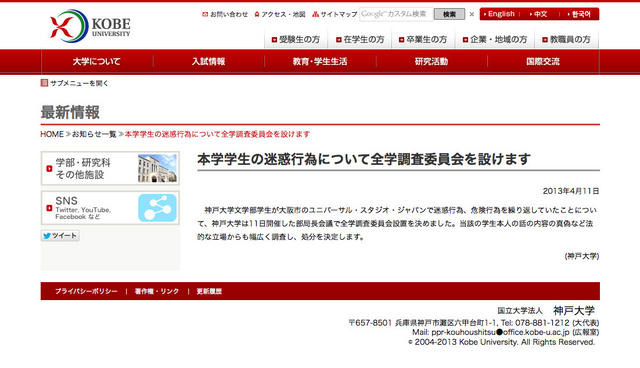Image resolution: width=640 pixels, height=368 pixels.
Task: Click the Kobe University logo
Action: (x=90, y=26)
